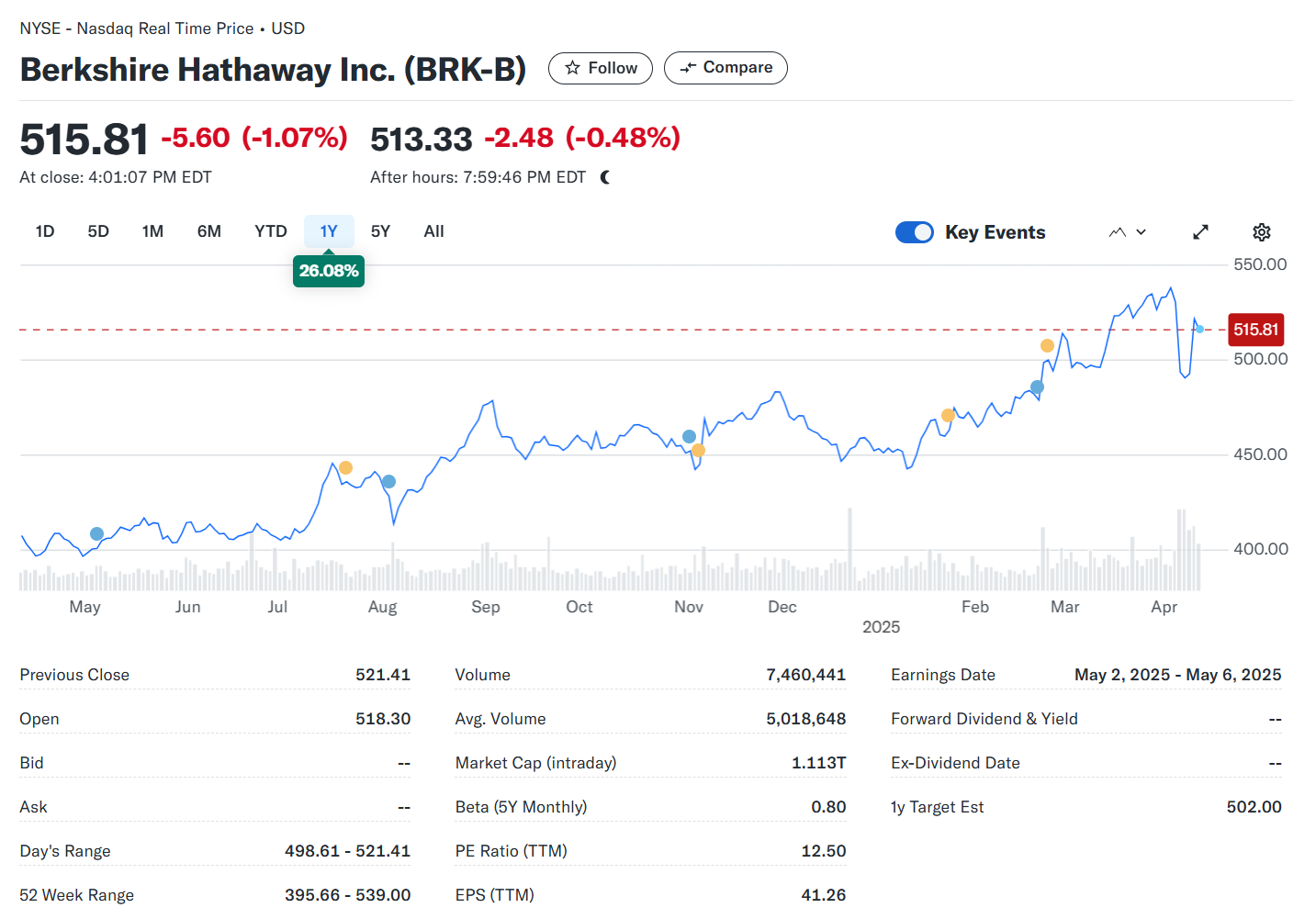This screenshot has height=919, width=1316.
Task: Click the blue event marker at Aug
Action: point(388,481)
